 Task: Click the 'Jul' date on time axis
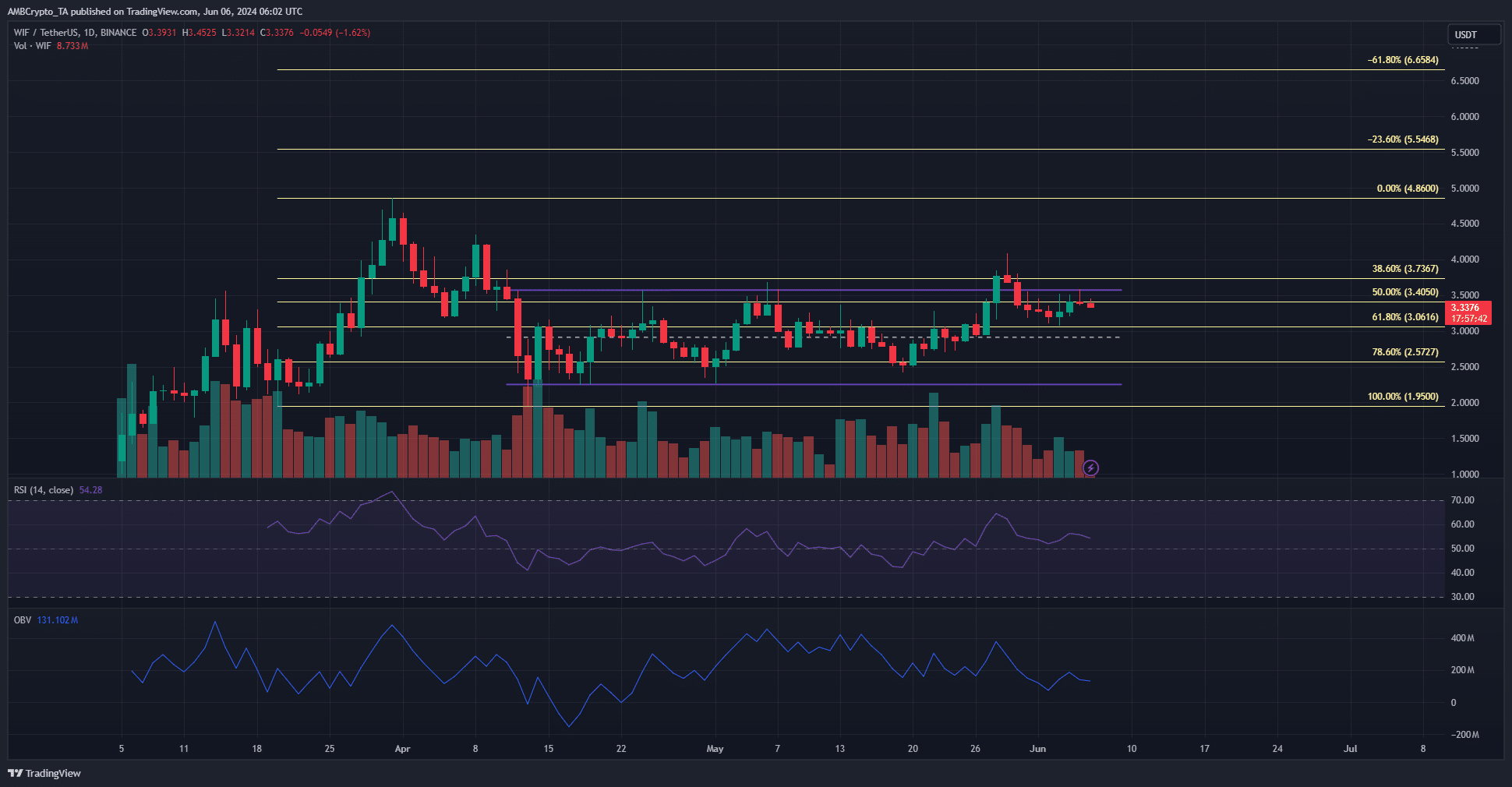point(1351,749)
